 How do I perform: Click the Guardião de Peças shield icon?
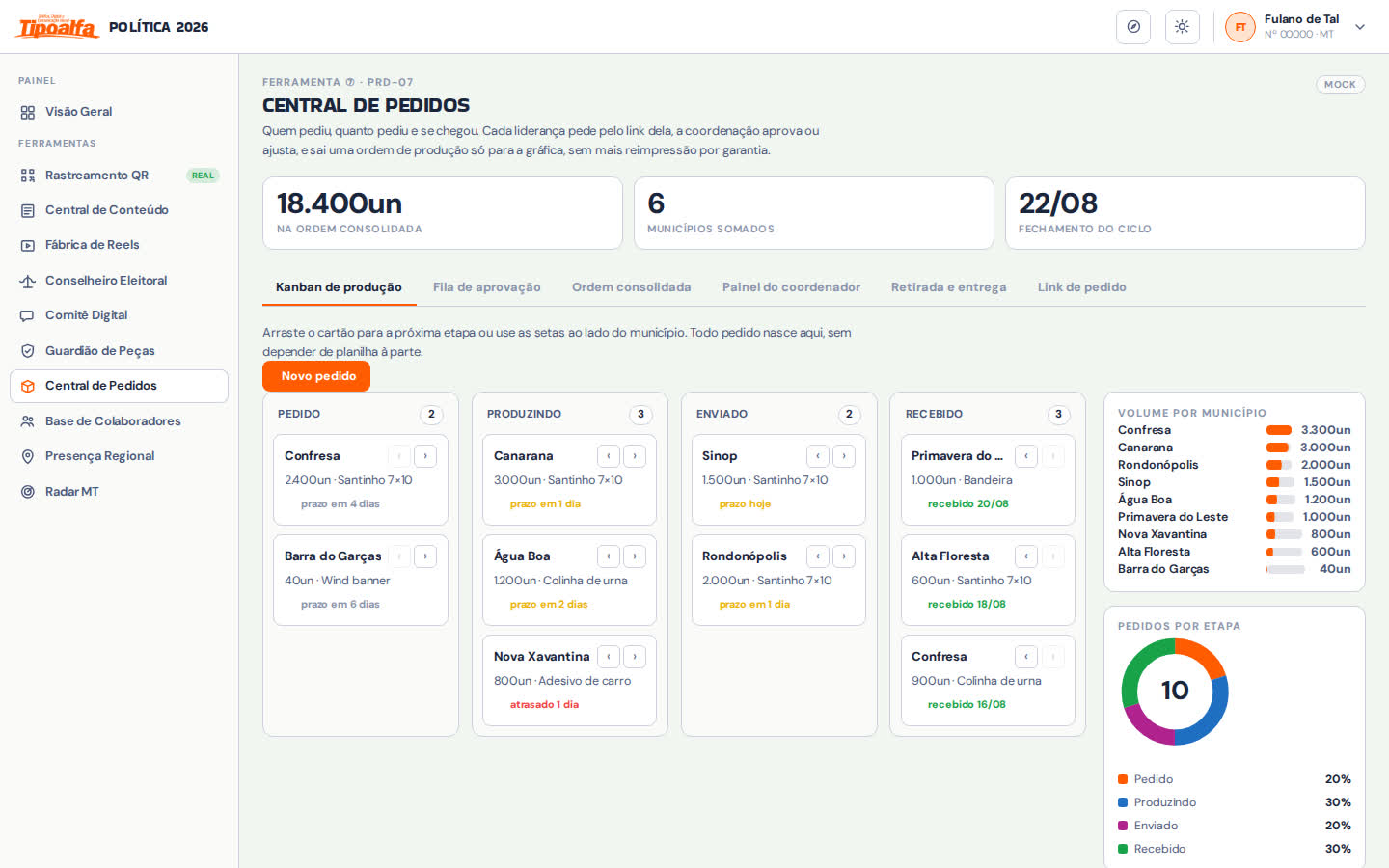tap(28, 351)
